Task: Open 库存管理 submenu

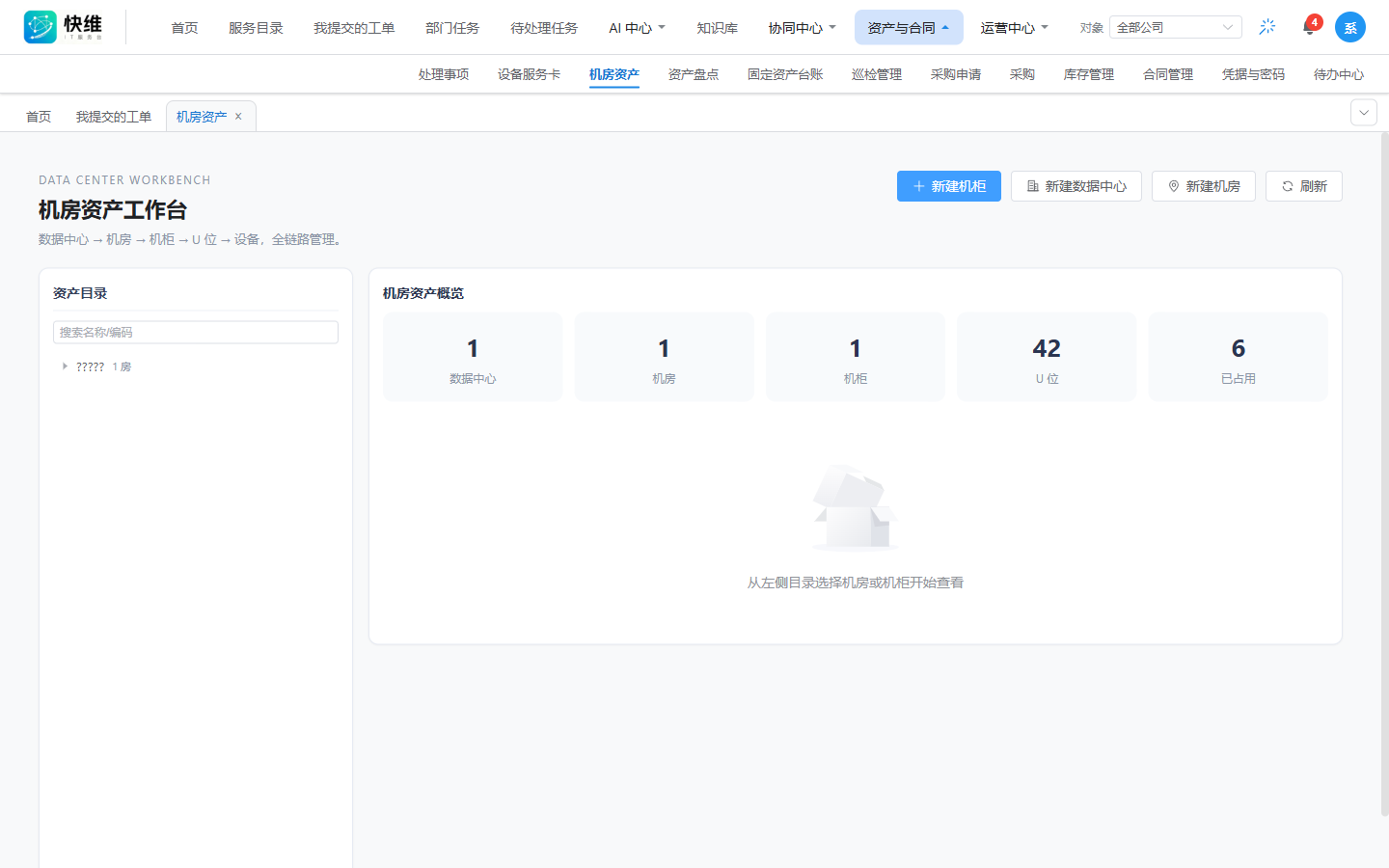Action: (x=1089, y=74)
